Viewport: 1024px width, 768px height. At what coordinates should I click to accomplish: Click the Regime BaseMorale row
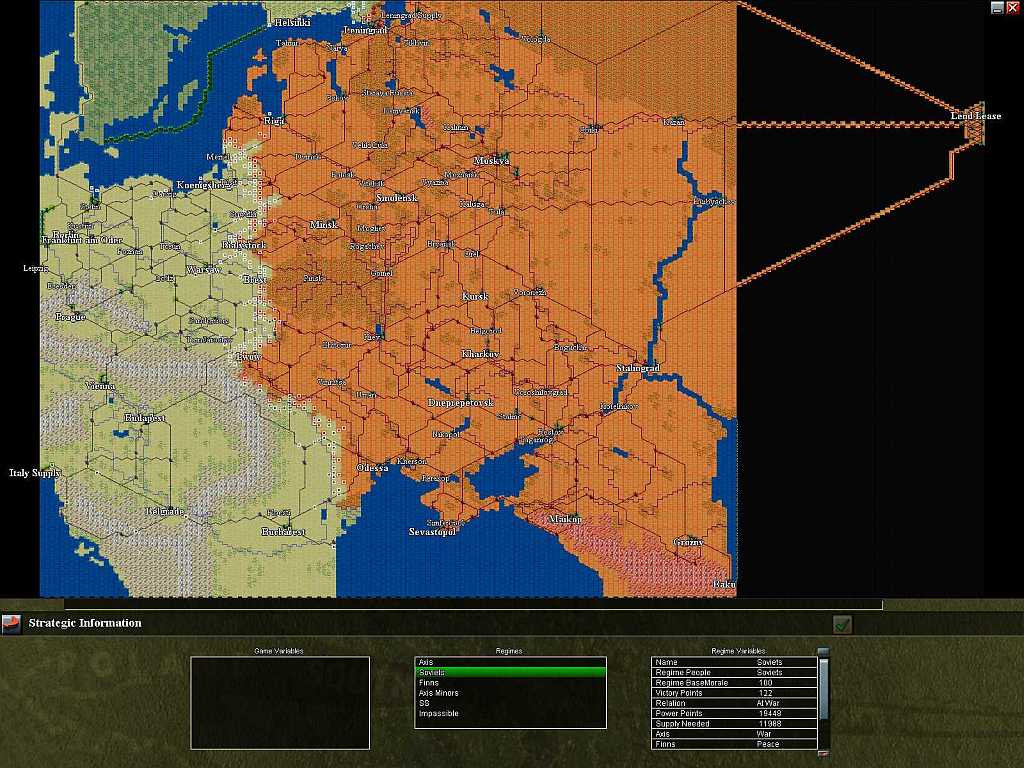[734, 682]
